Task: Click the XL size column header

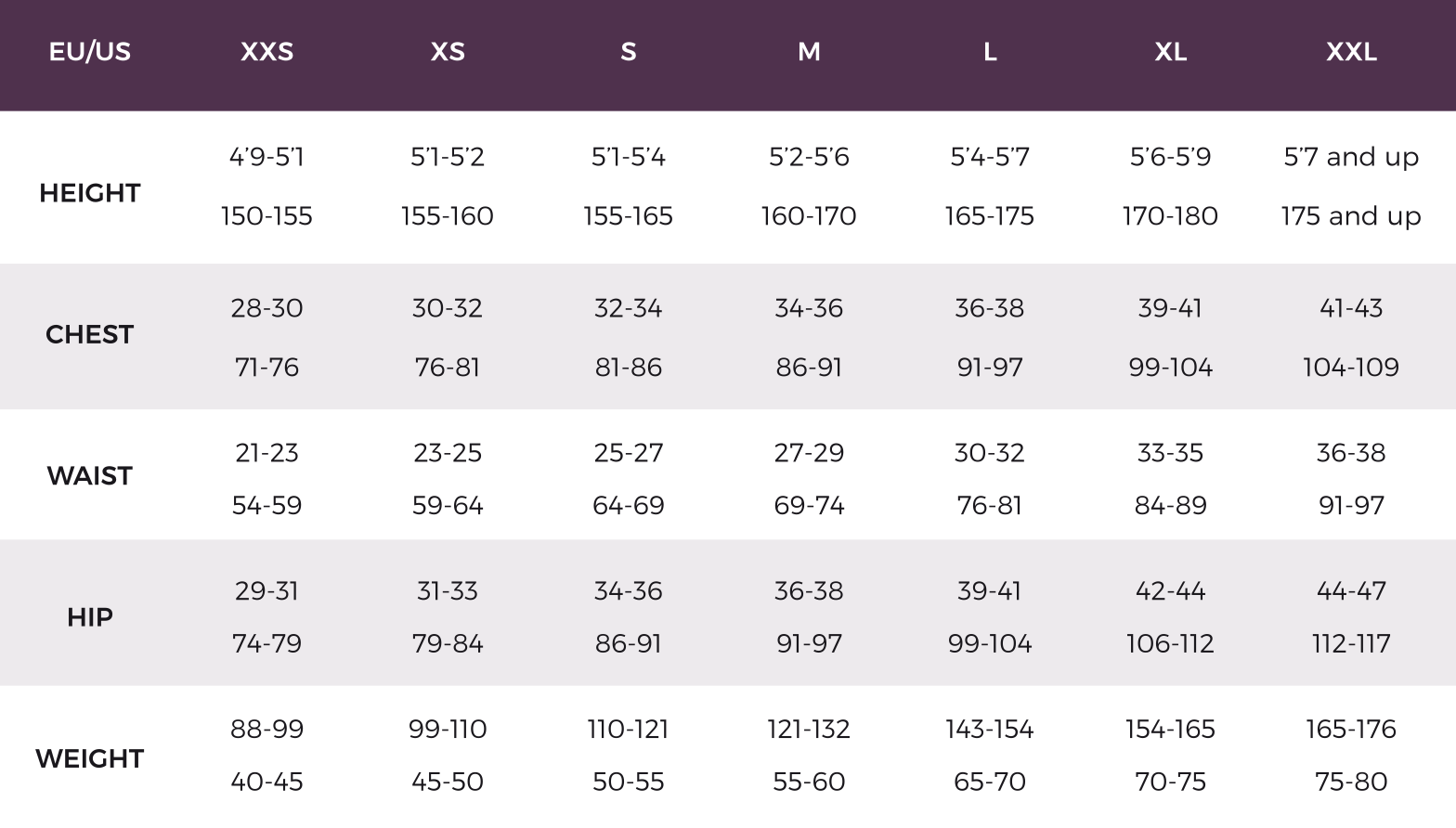Action: point(1170,52)
